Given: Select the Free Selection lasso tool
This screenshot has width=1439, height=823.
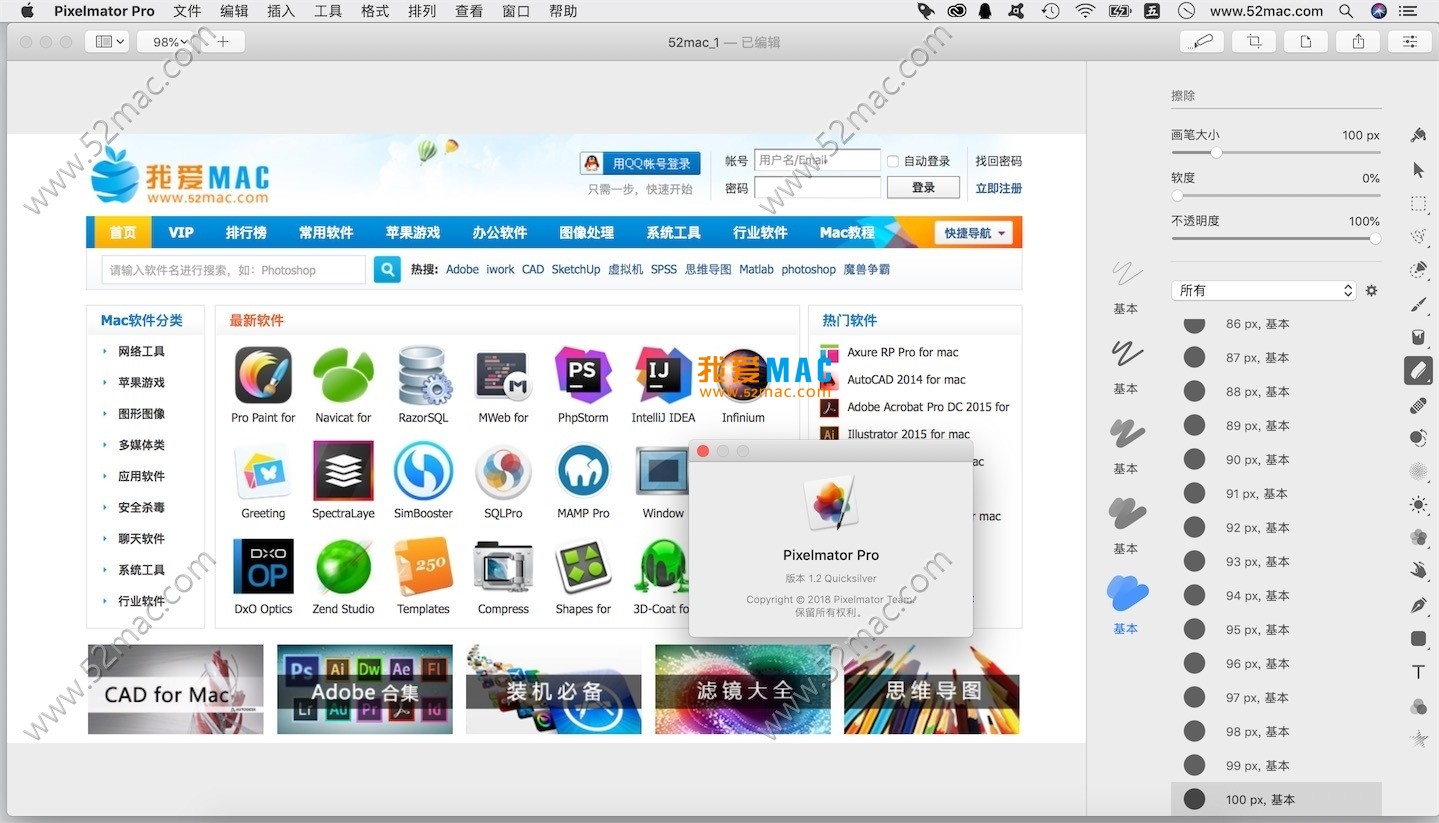Looking at the screenshot, I should coord(1418,237).
